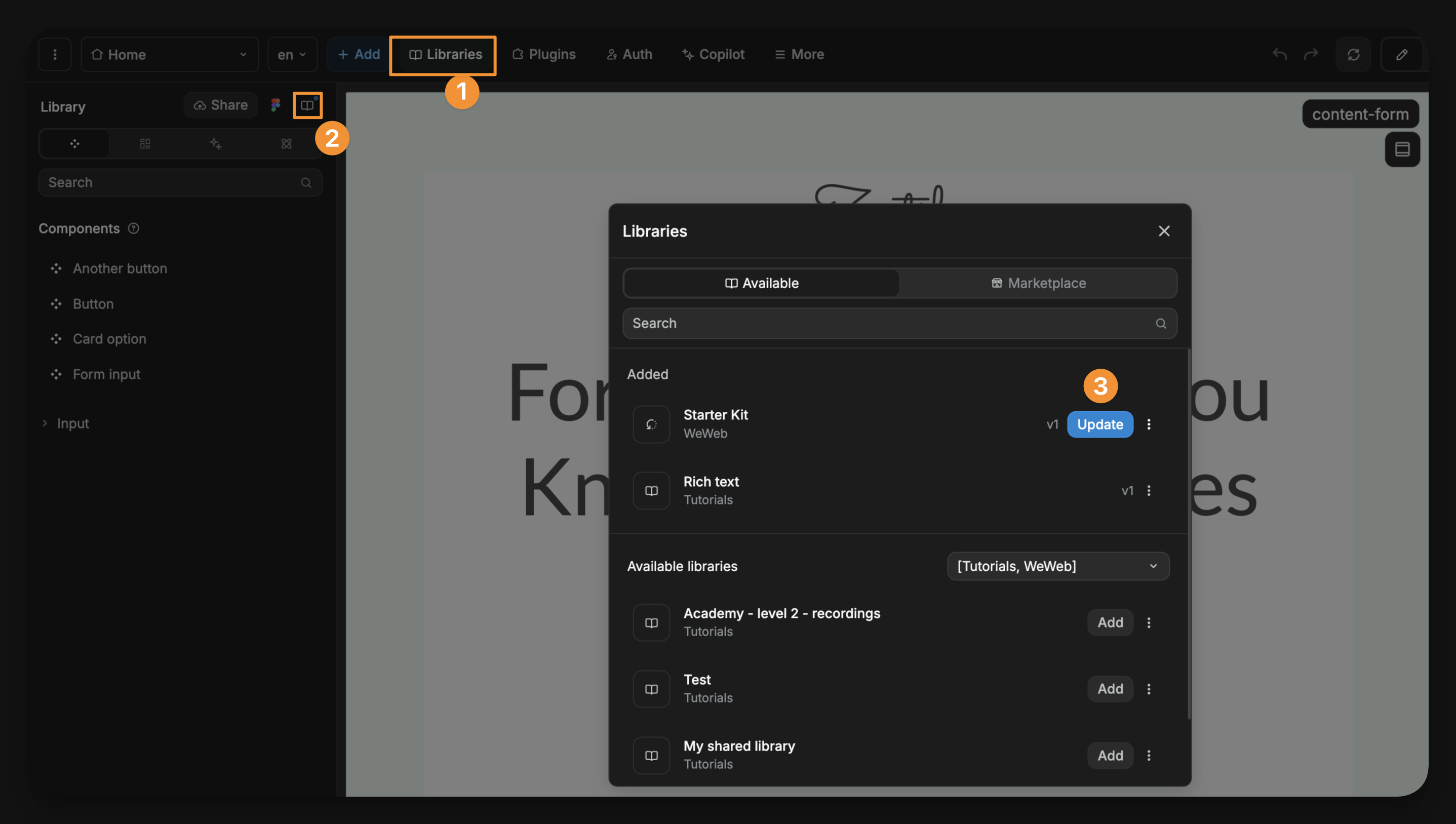Open the Auth settings
Screen dimensions: 1456x824
pyautogui.click(x=628, y=54)
